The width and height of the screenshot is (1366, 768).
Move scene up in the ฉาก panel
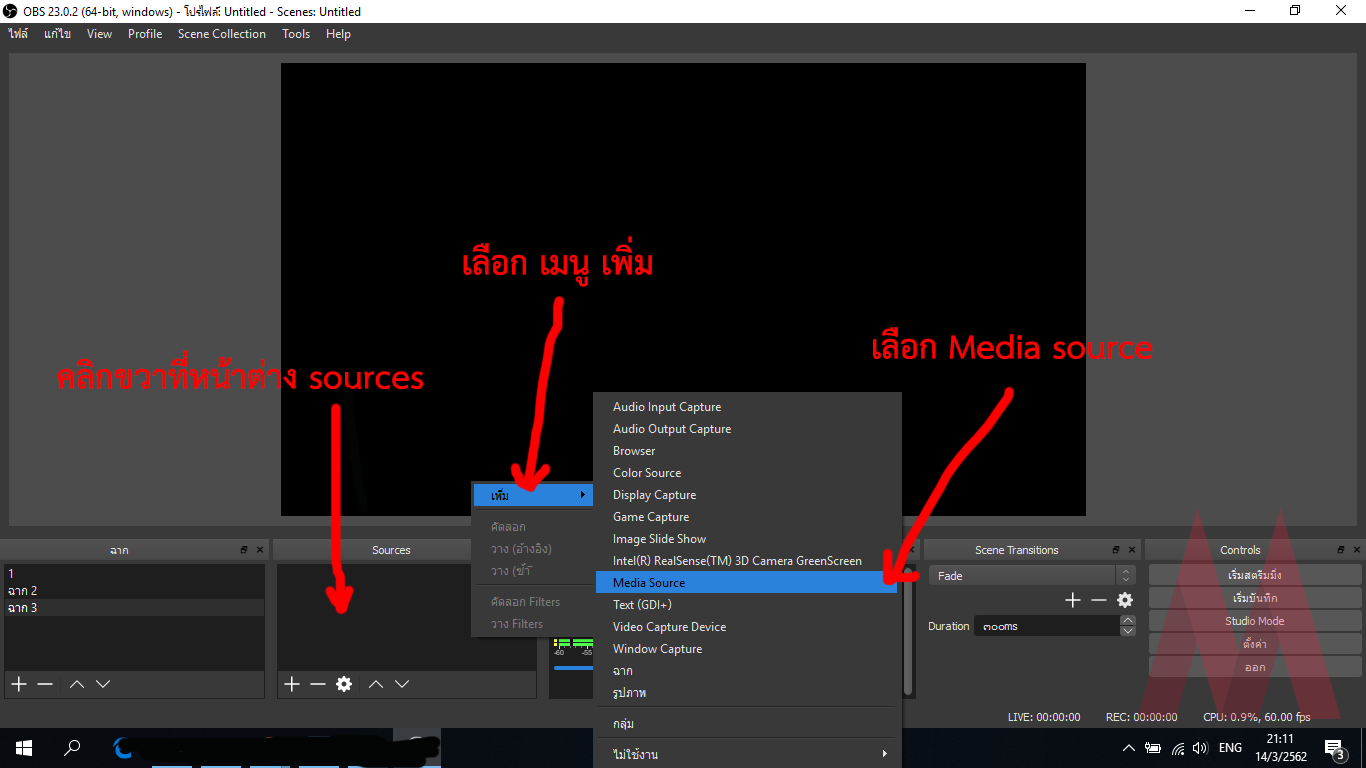click(x=77, y=684)
